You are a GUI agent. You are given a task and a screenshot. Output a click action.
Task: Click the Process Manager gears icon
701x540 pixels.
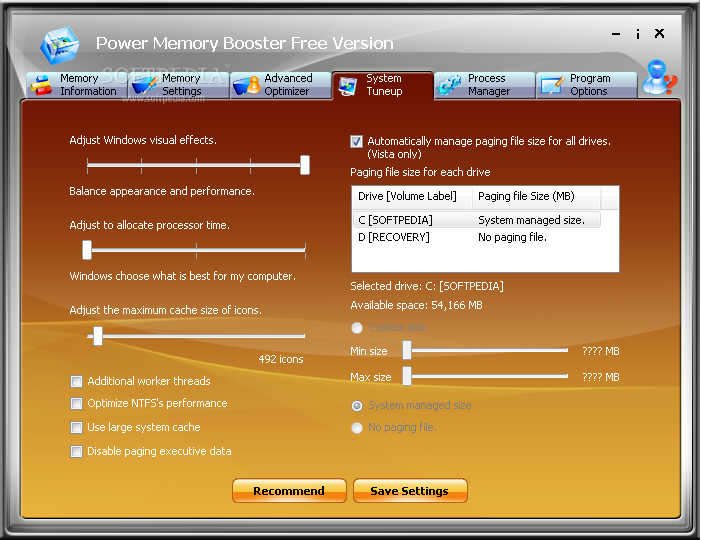pyautogui.click(x=449, y=85)
